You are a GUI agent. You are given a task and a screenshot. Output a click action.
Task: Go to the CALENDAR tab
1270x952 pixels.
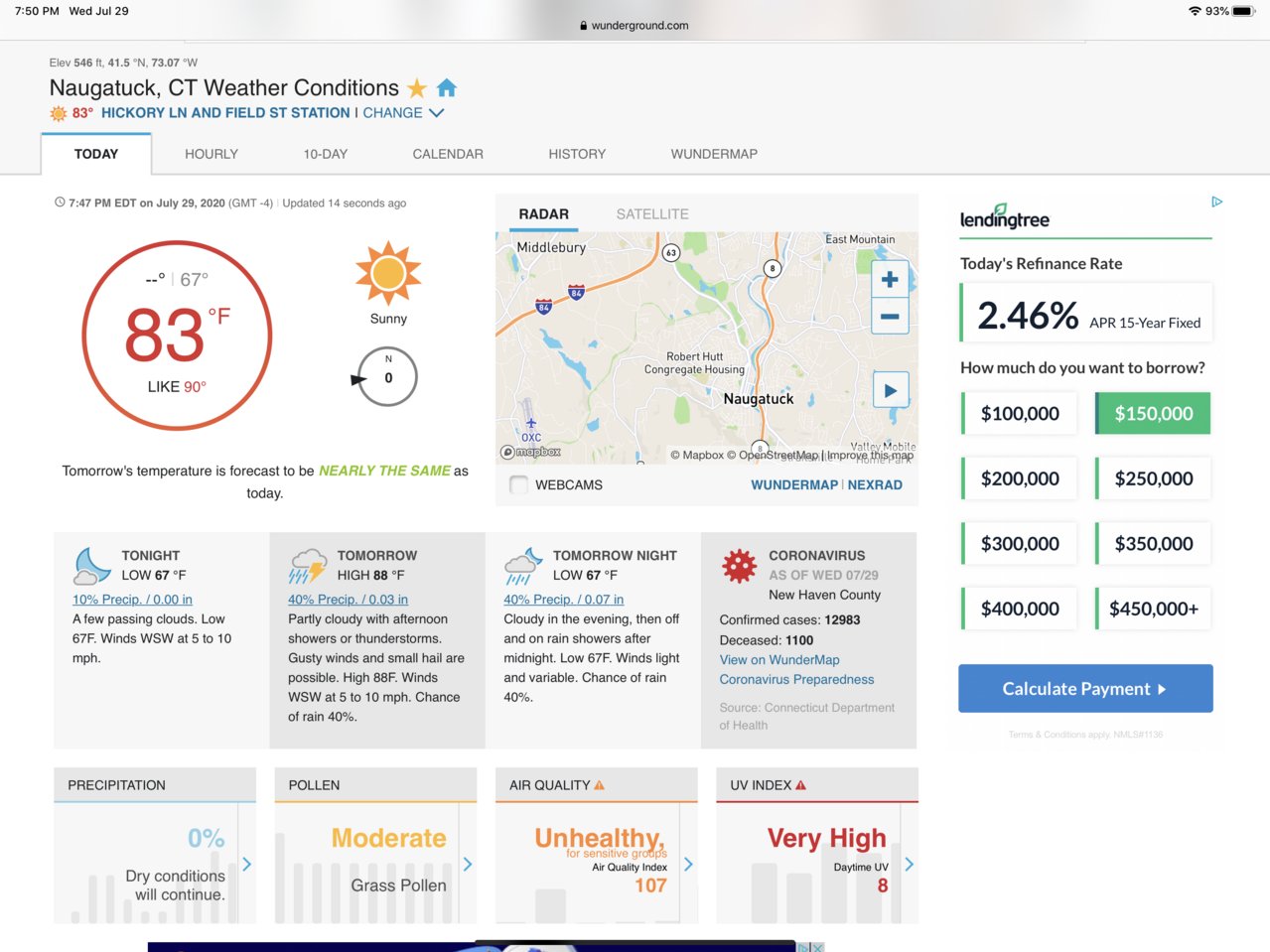click(448, 154)
